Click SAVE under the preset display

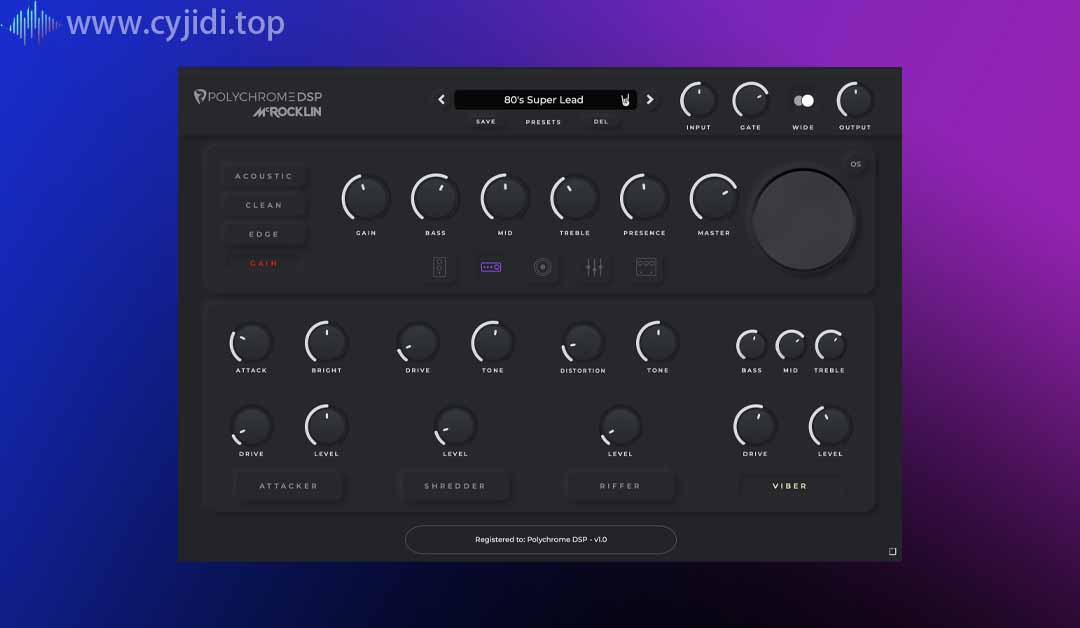[x=486, y=122]
